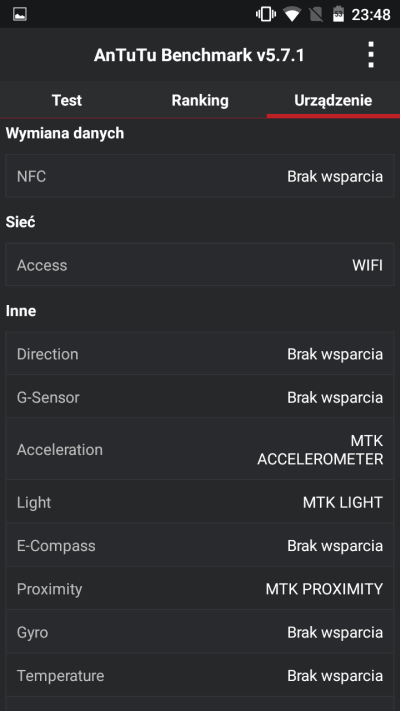
Task: Tap the image notification icon in status bar
Action: [20, 14]
